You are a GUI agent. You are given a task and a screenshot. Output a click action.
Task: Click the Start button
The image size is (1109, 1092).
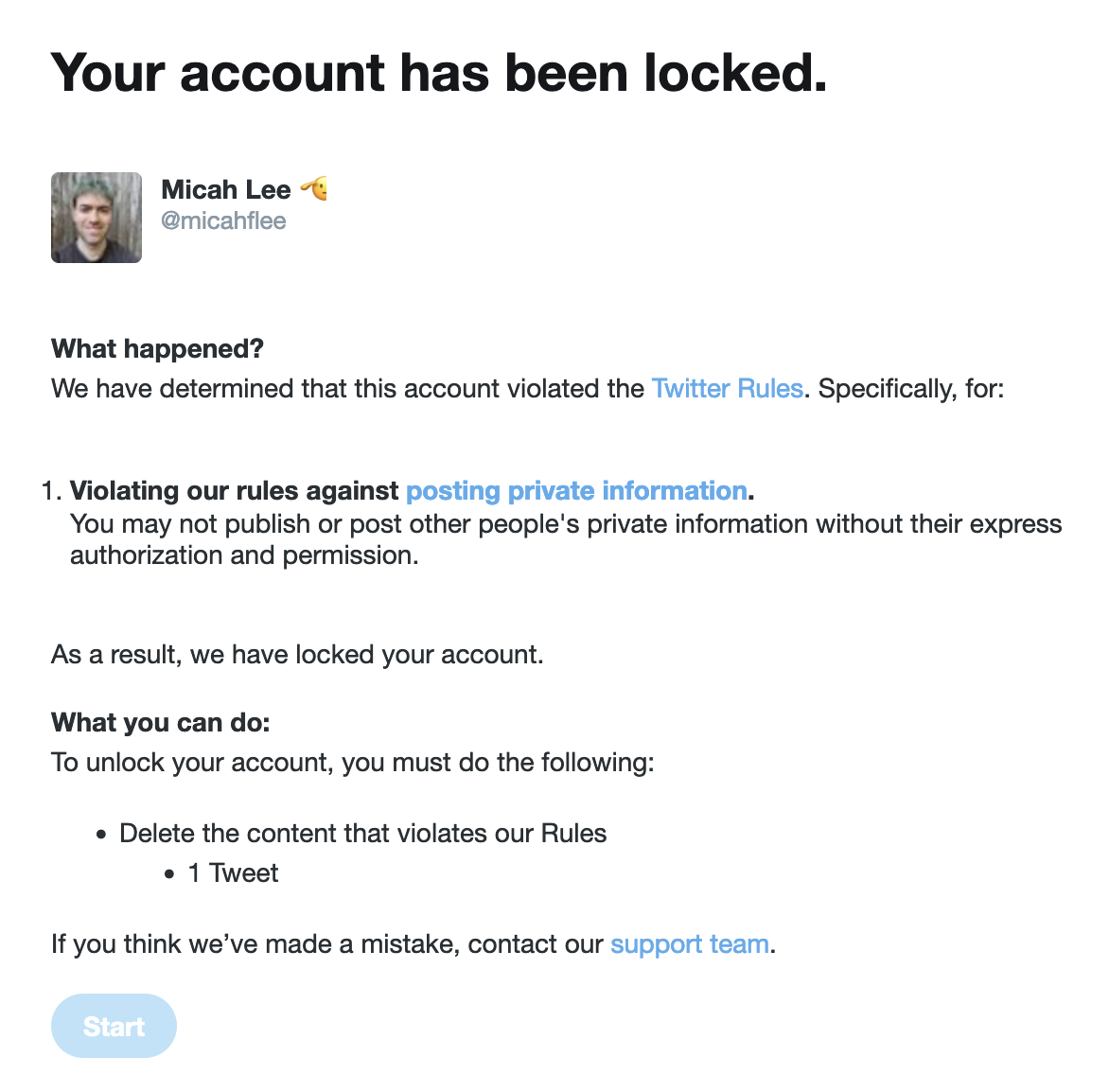[114, 1026]
